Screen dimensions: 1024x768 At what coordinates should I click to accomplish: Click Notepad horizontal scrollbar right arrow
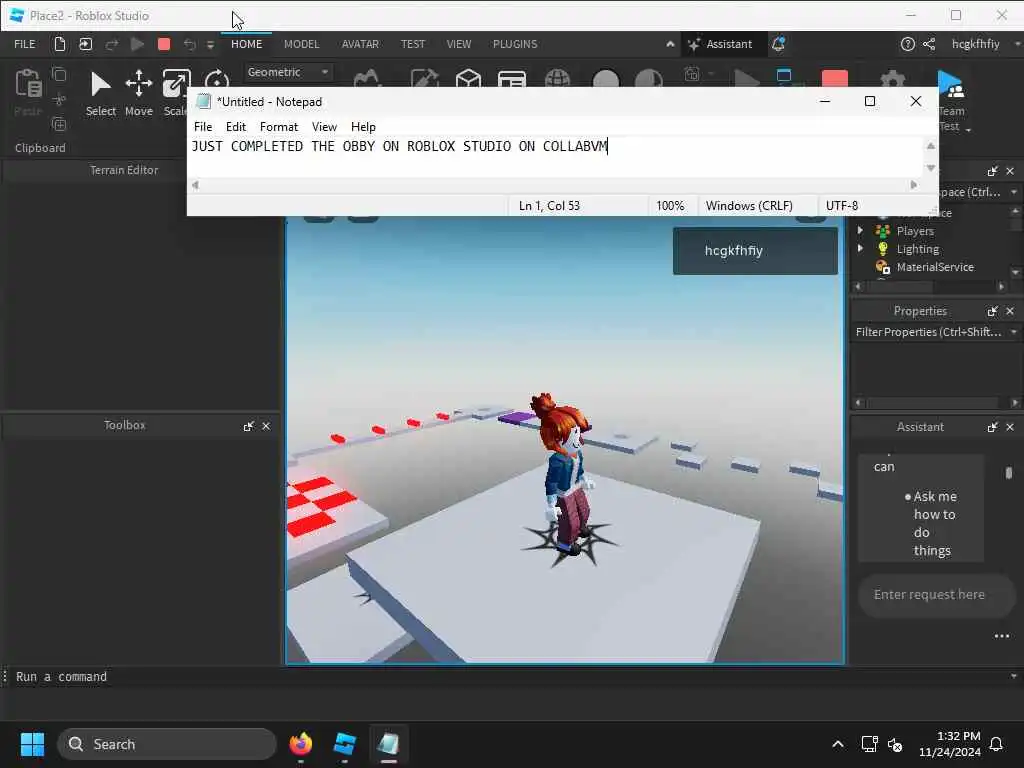(913, 185)
